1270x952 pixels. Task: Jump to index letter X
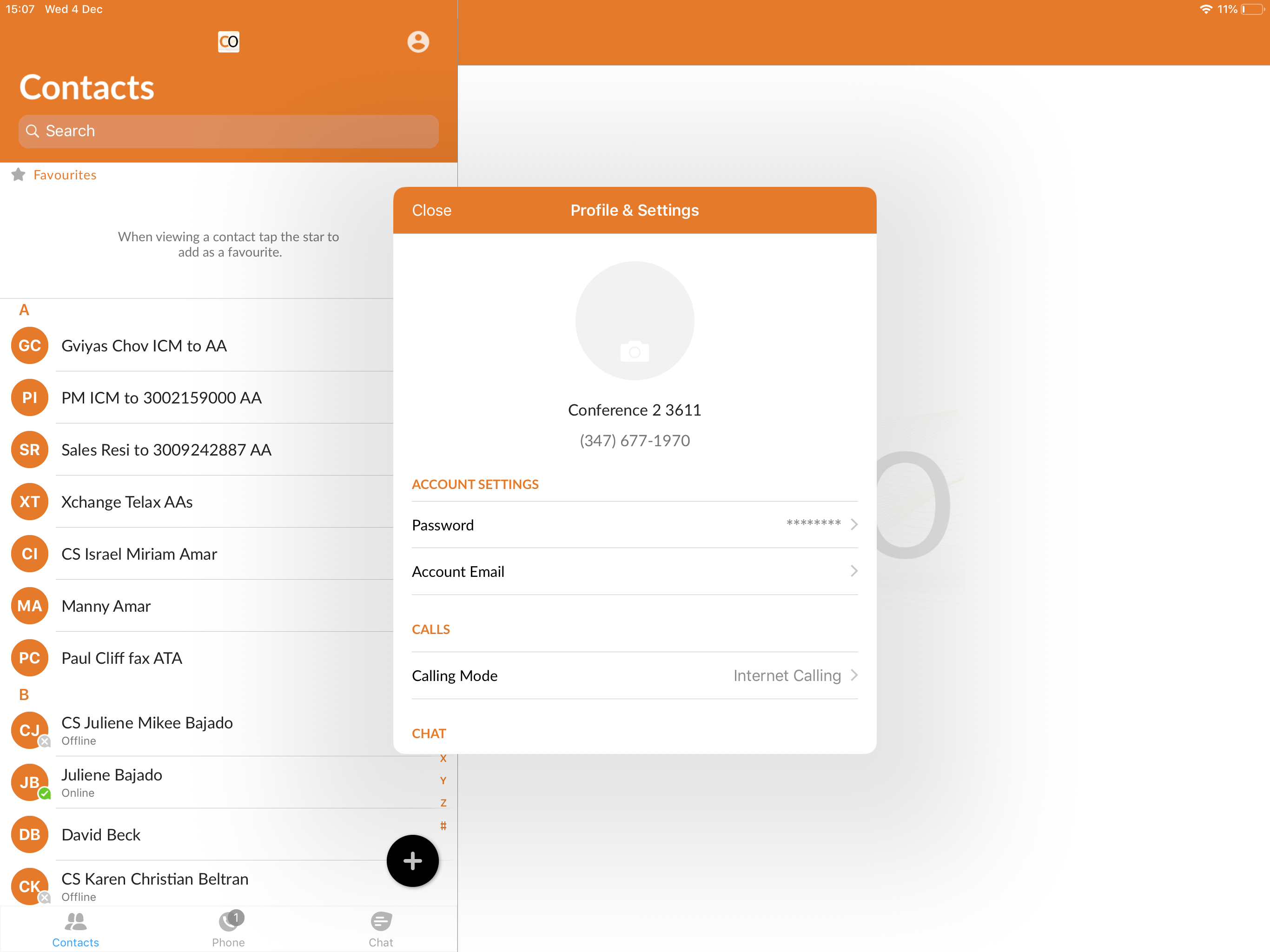point(443,758)
